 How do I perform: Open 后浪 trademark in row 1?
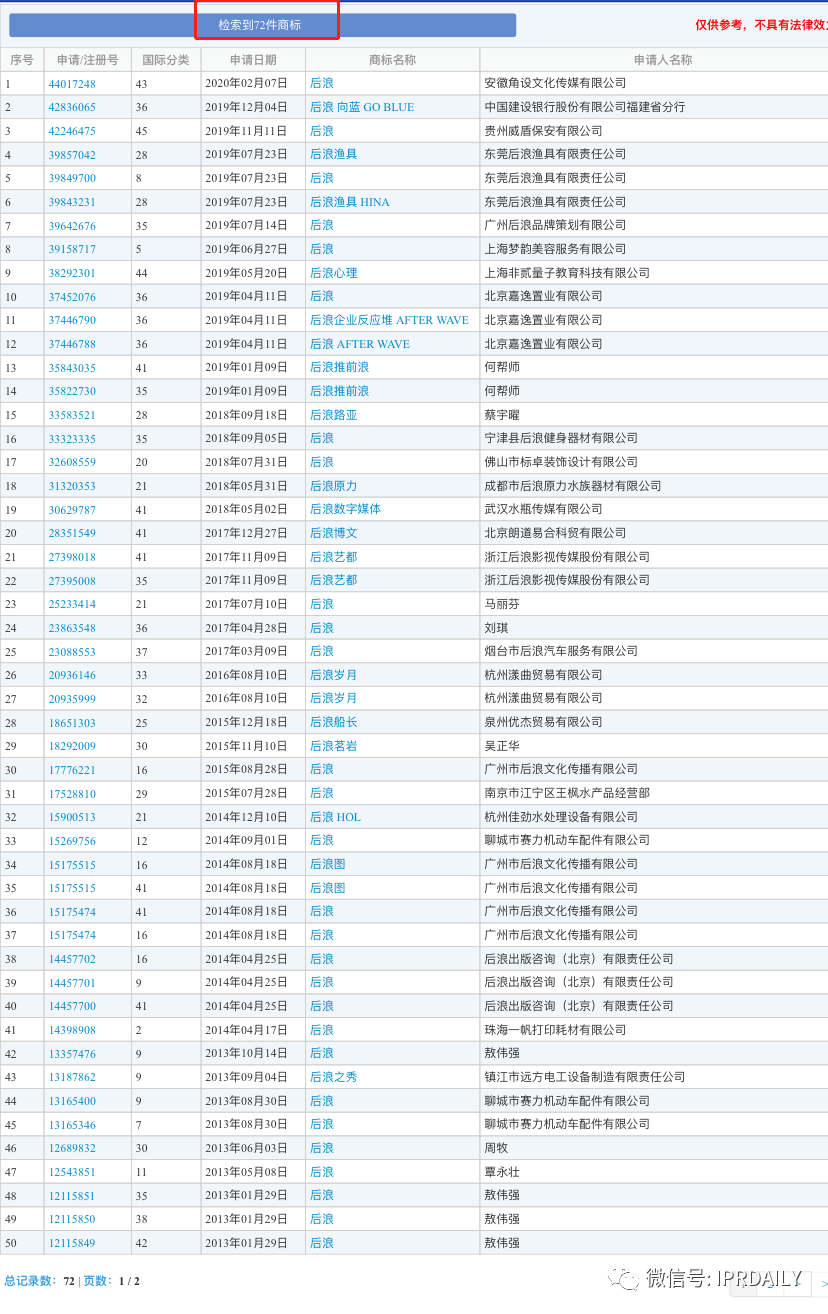pyautogui.click(x=321, y=84)
